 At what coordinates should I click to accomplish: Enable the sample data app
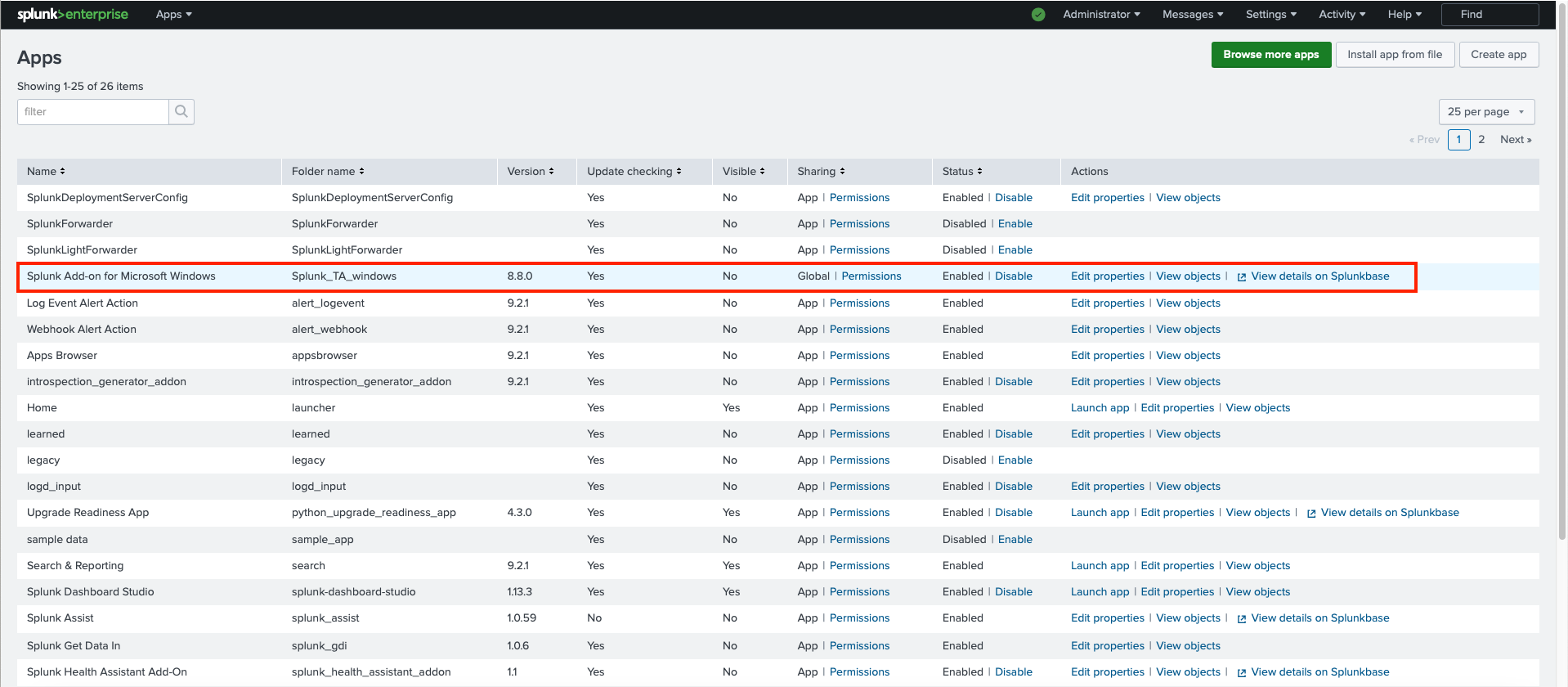(1015, 539)
